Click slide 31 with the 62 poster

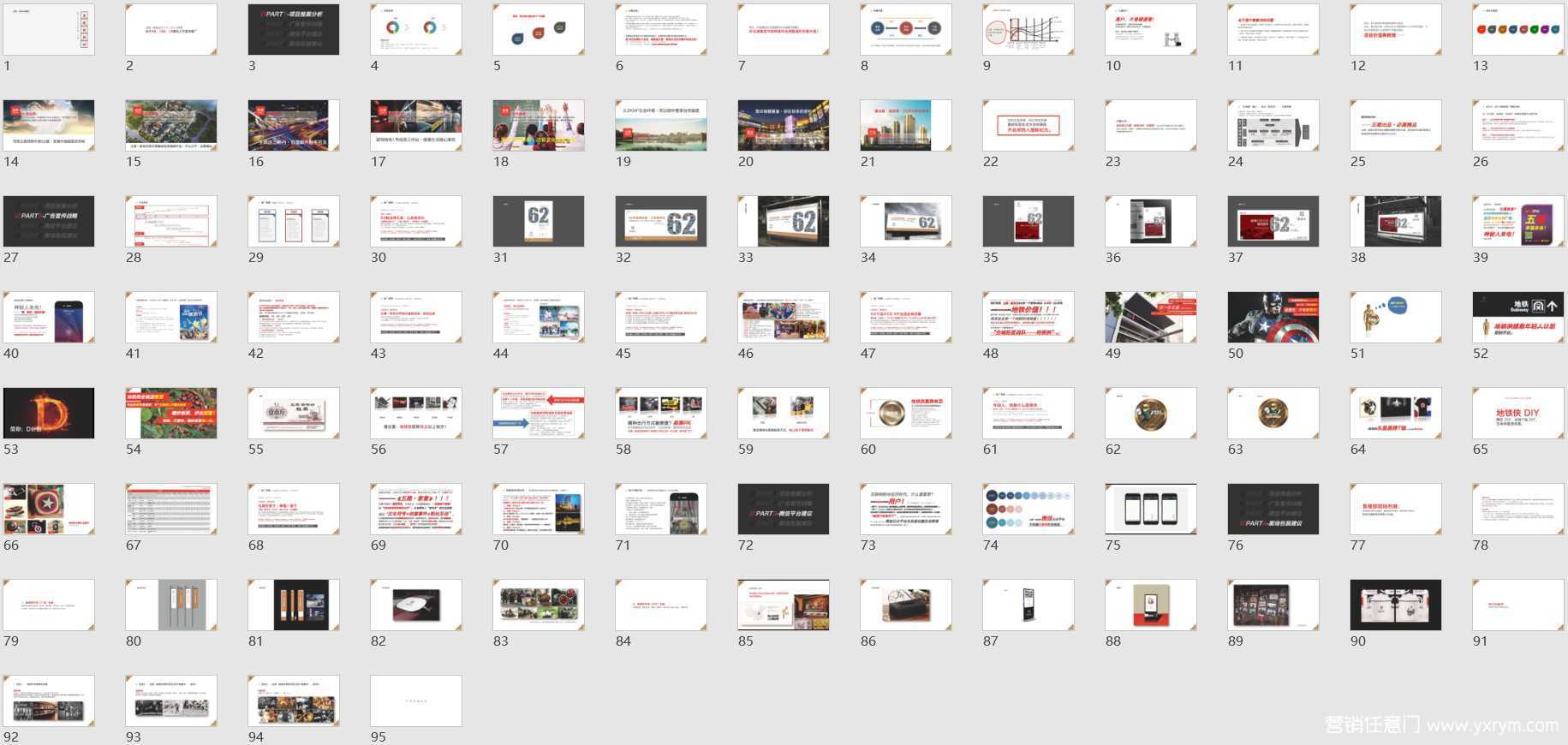[539, 222]
